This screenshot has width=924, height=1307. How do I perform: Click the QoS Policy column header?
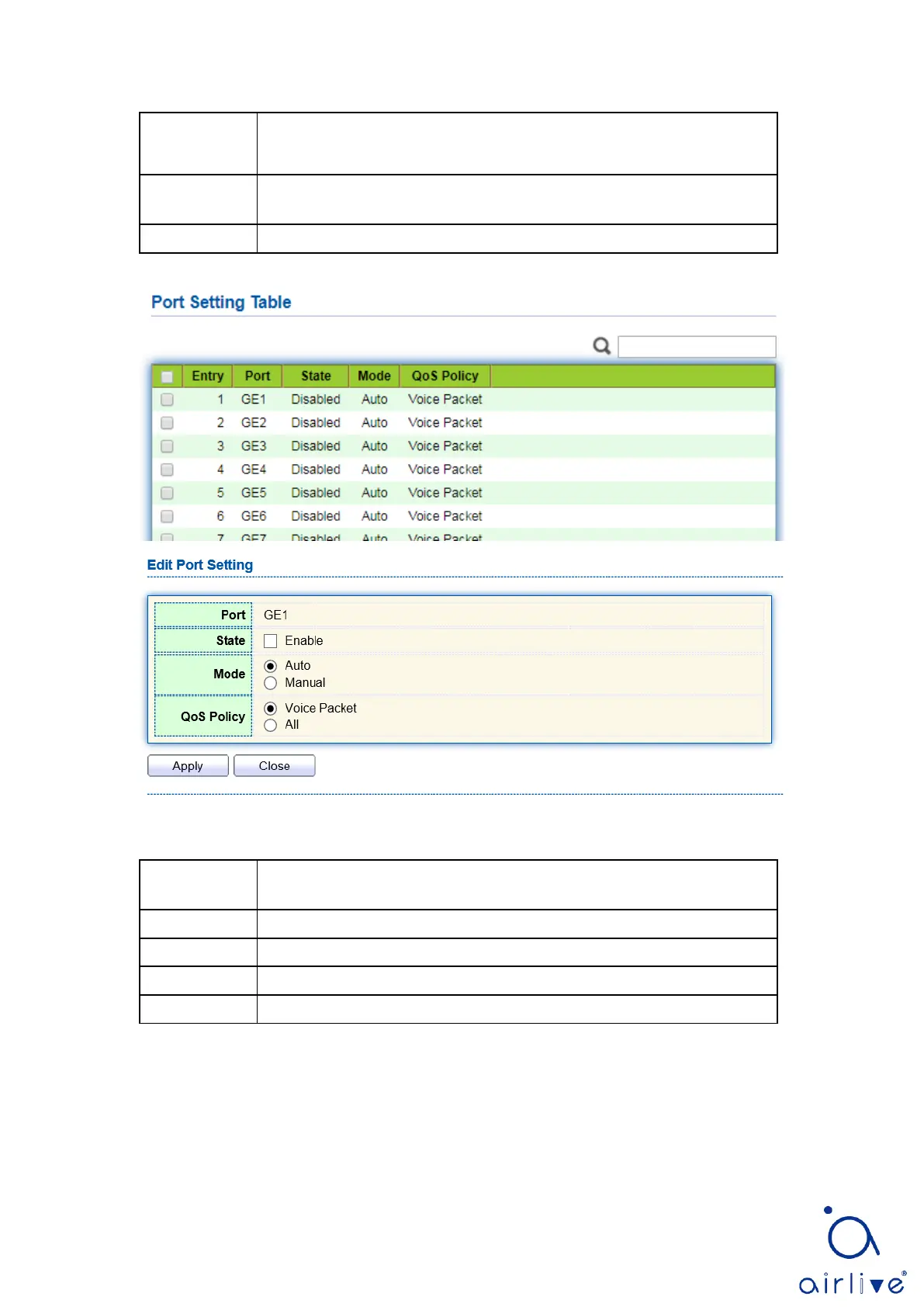pos(445,376)
